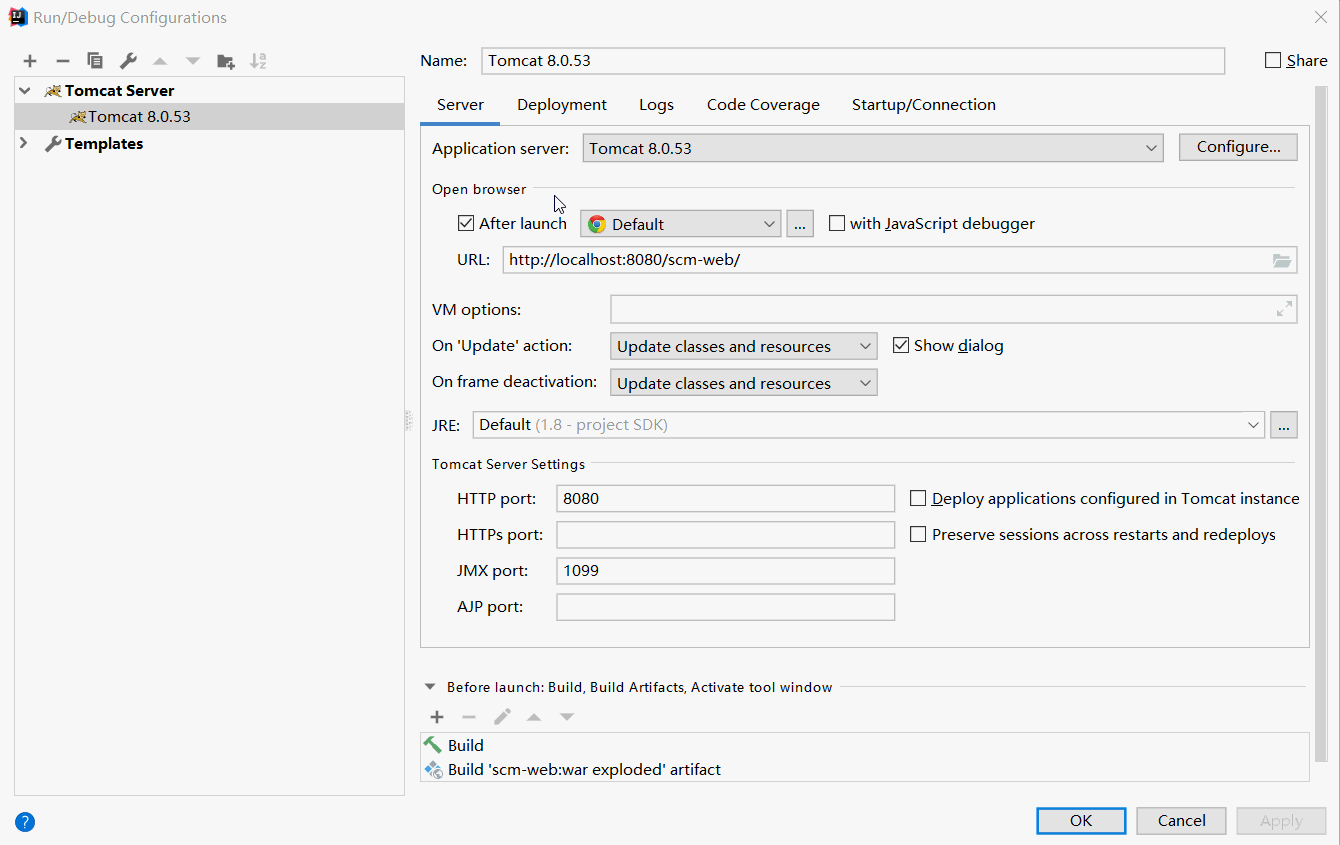This screenshot has height=845, width=1340.
Task: Check Deploy applications configured in Tomcat instance
Action: (918, 498)
